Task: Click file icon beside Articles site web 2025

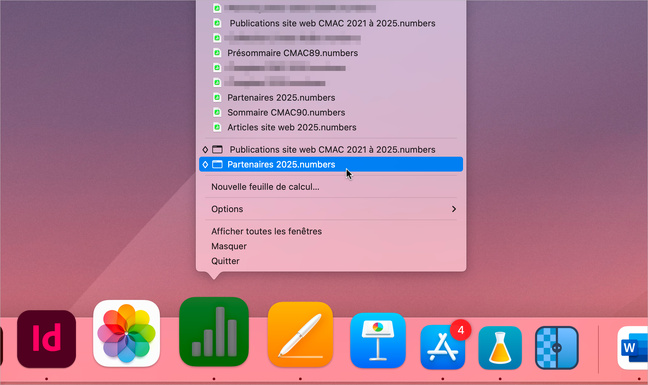Action: [217, 127]
